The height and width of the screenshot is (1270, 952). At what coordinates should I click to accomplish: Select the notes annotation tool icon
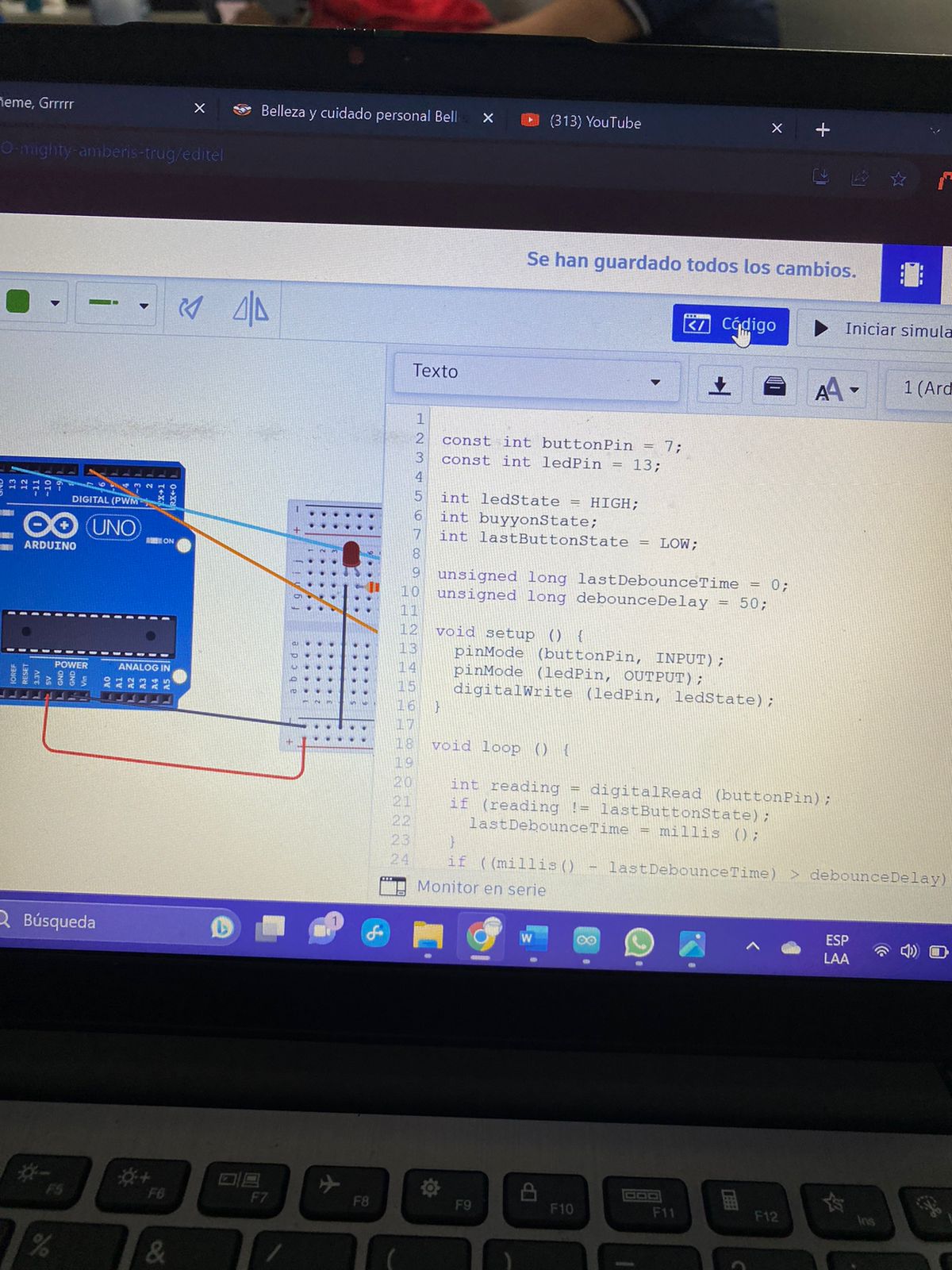190,306
